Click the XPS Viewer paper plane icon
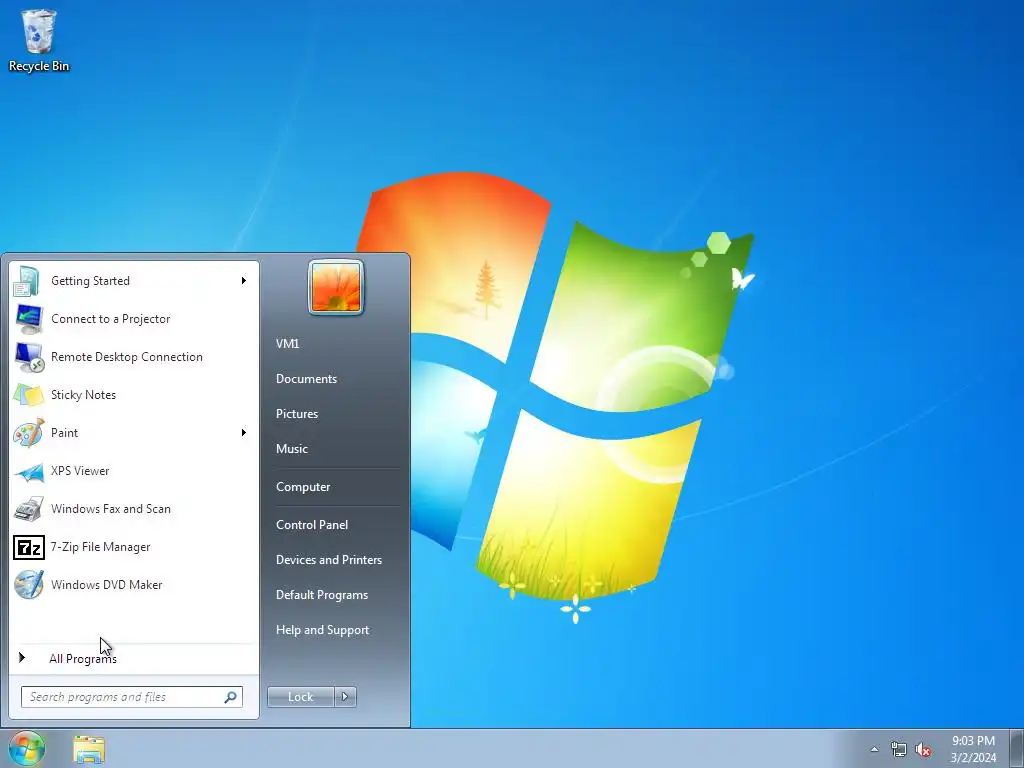Screen dimensions: 1024x768 (x=28, y=471)
